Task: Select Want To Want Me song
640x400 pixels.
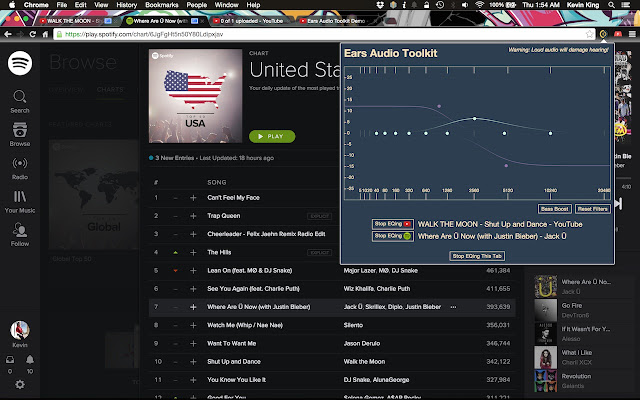Action: pos(332,343)
